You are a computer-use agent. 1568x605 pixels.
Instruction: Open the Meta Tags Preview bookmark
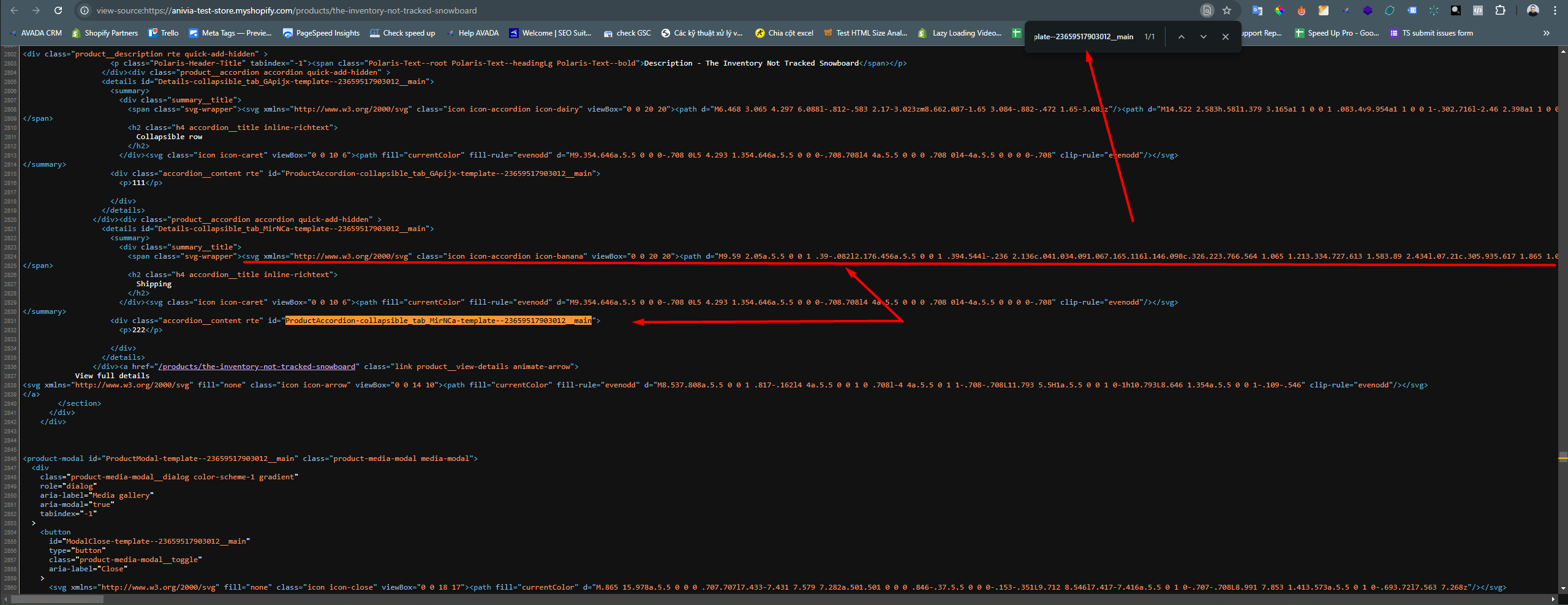230,33
